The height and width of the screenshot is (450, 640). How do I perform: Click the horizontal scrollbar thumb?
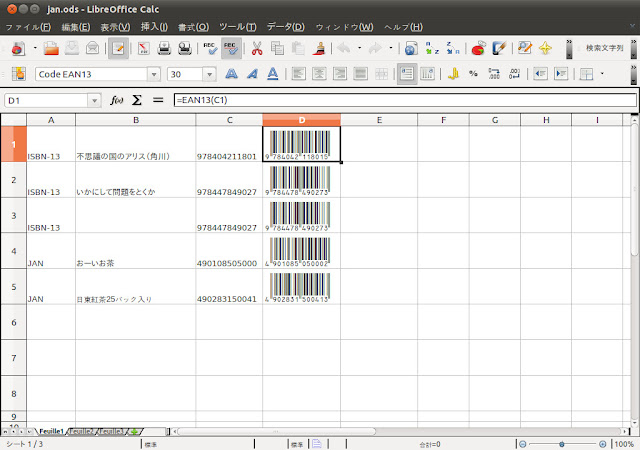click(276, 431)
